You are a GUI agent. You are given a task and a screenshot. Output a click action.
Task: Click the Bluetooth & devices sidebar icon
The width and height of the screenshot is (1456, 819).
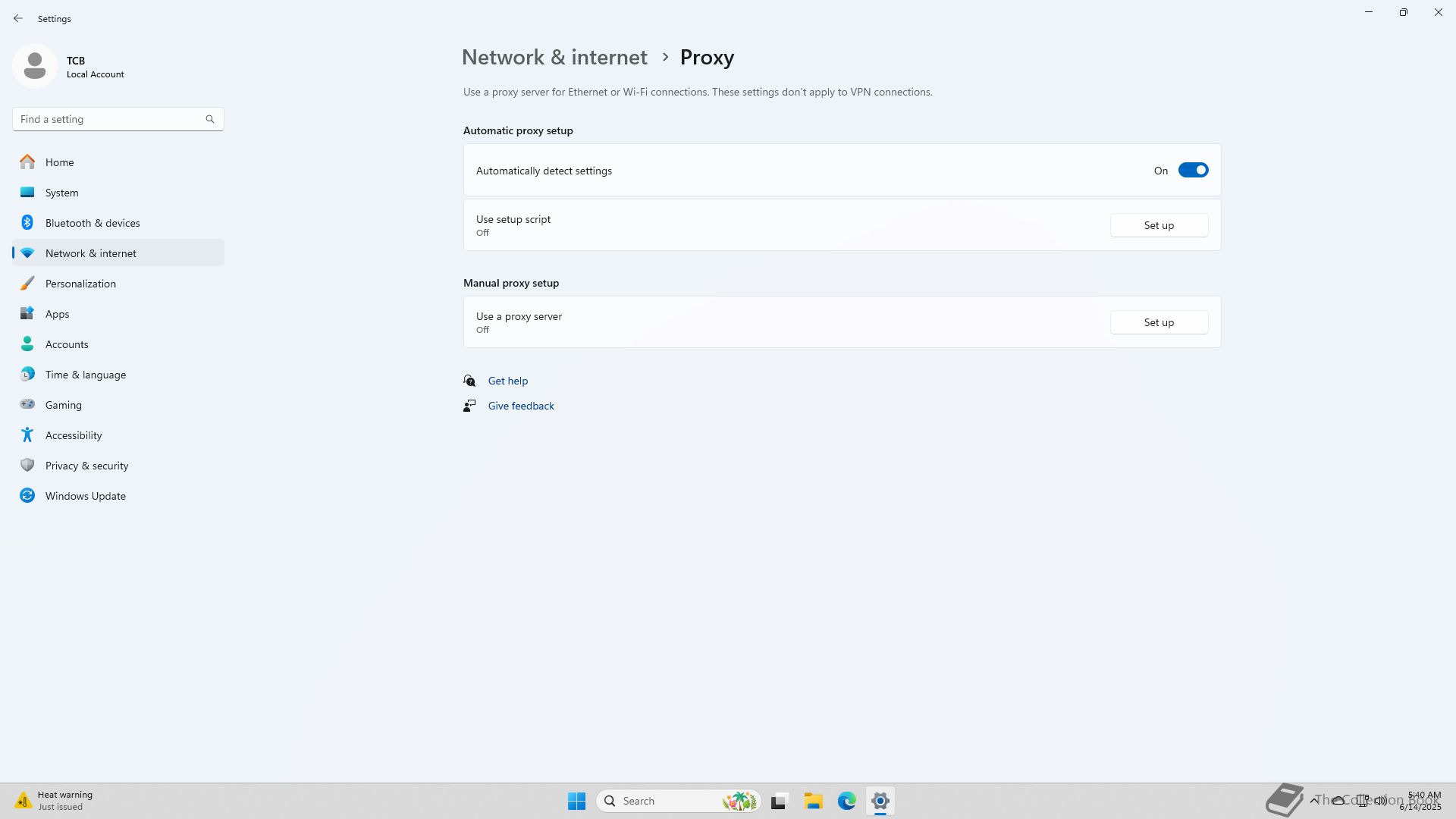click(27, 223)
